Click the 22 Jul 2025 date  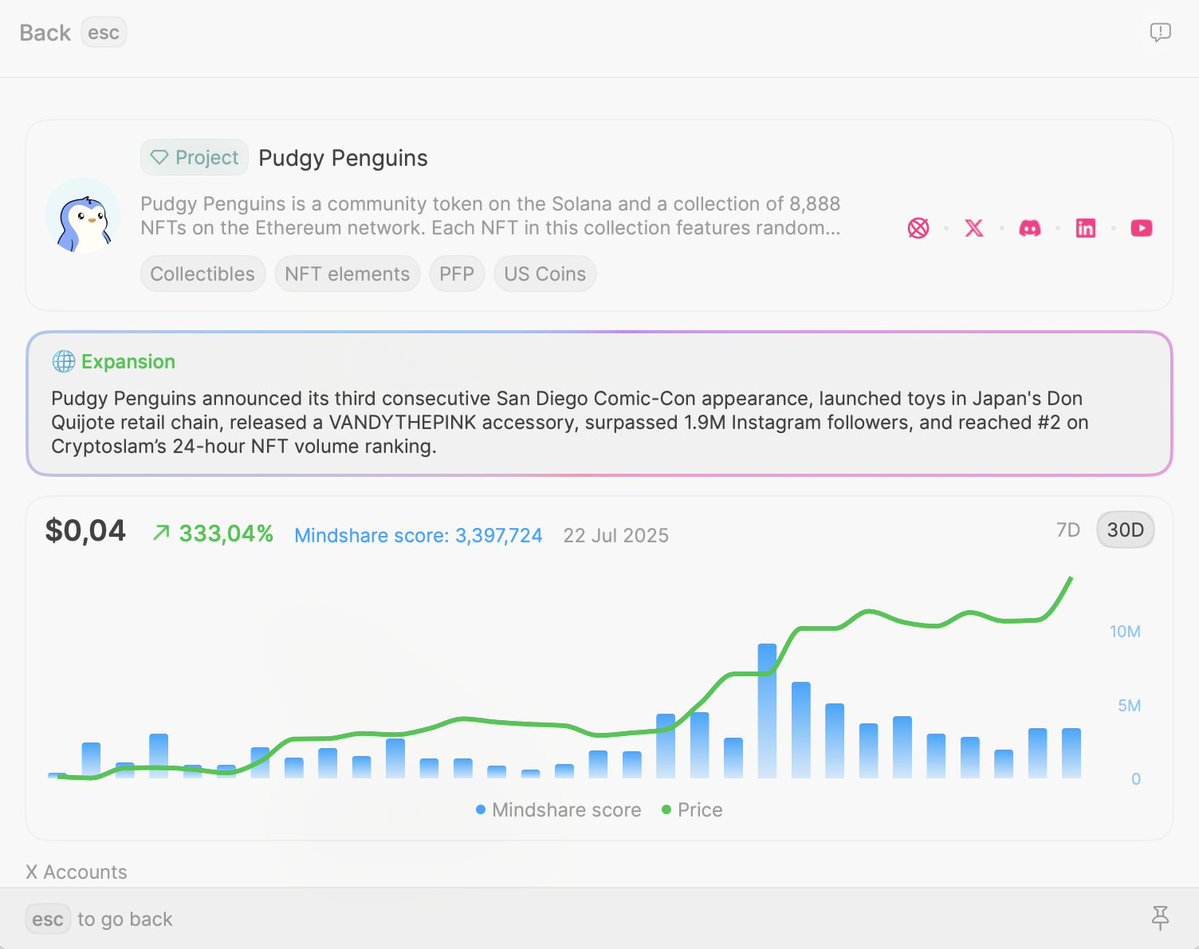616,535
